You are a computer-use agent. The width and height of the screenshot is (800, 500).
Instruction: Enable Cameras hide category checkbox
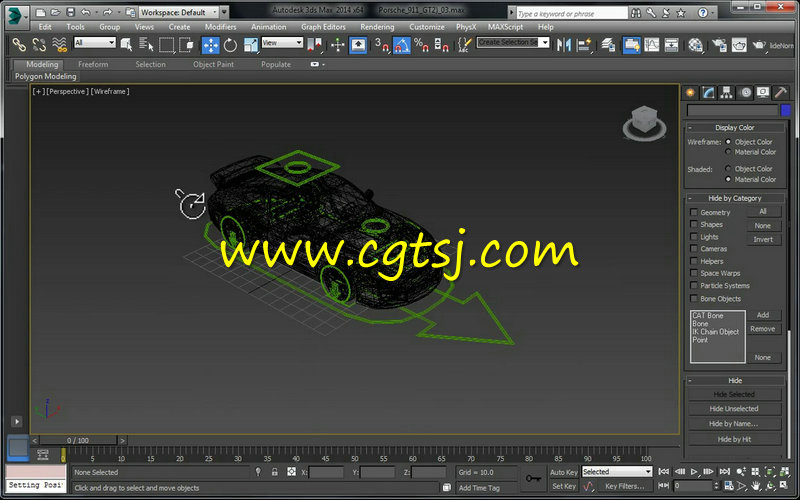pyautogui.click(x=693, y=248)
